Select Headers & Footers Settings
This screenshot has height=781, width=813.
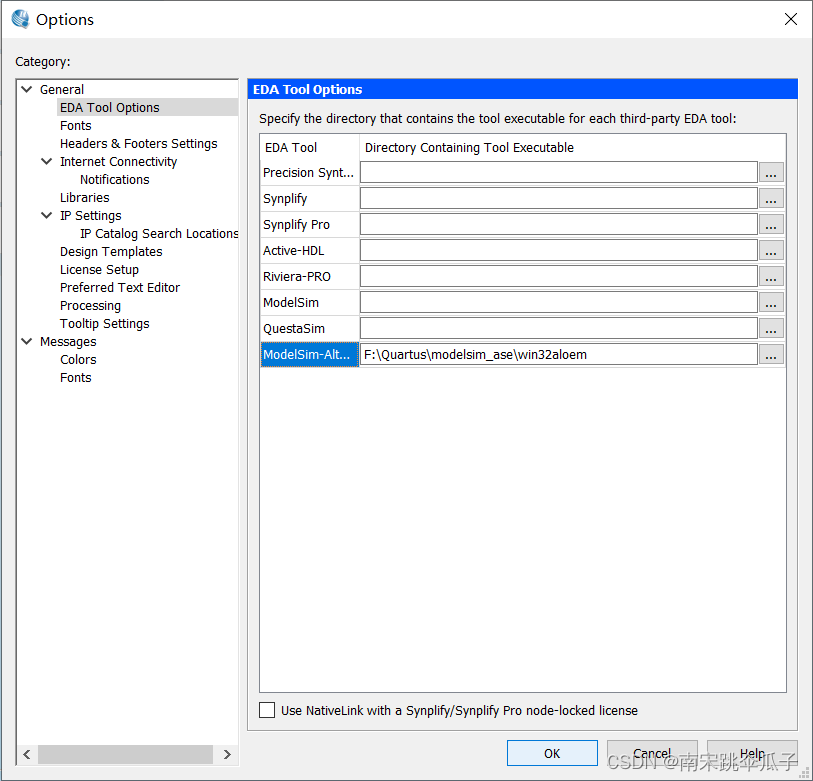[138, 144]
